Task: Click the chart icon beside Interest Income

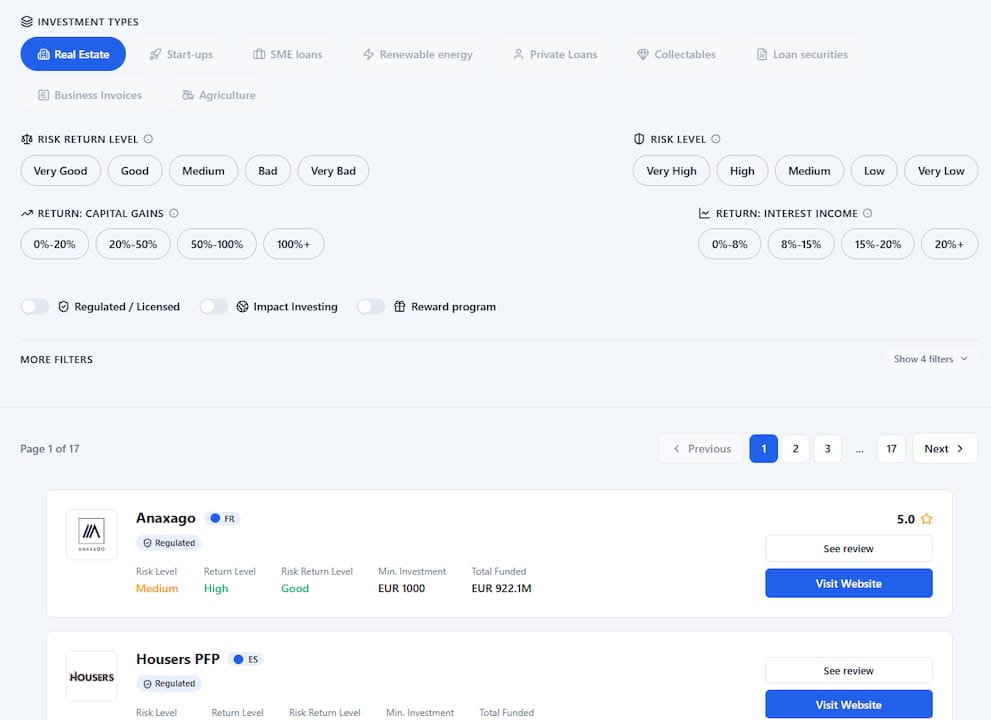Action: click(x=704, y=214)
